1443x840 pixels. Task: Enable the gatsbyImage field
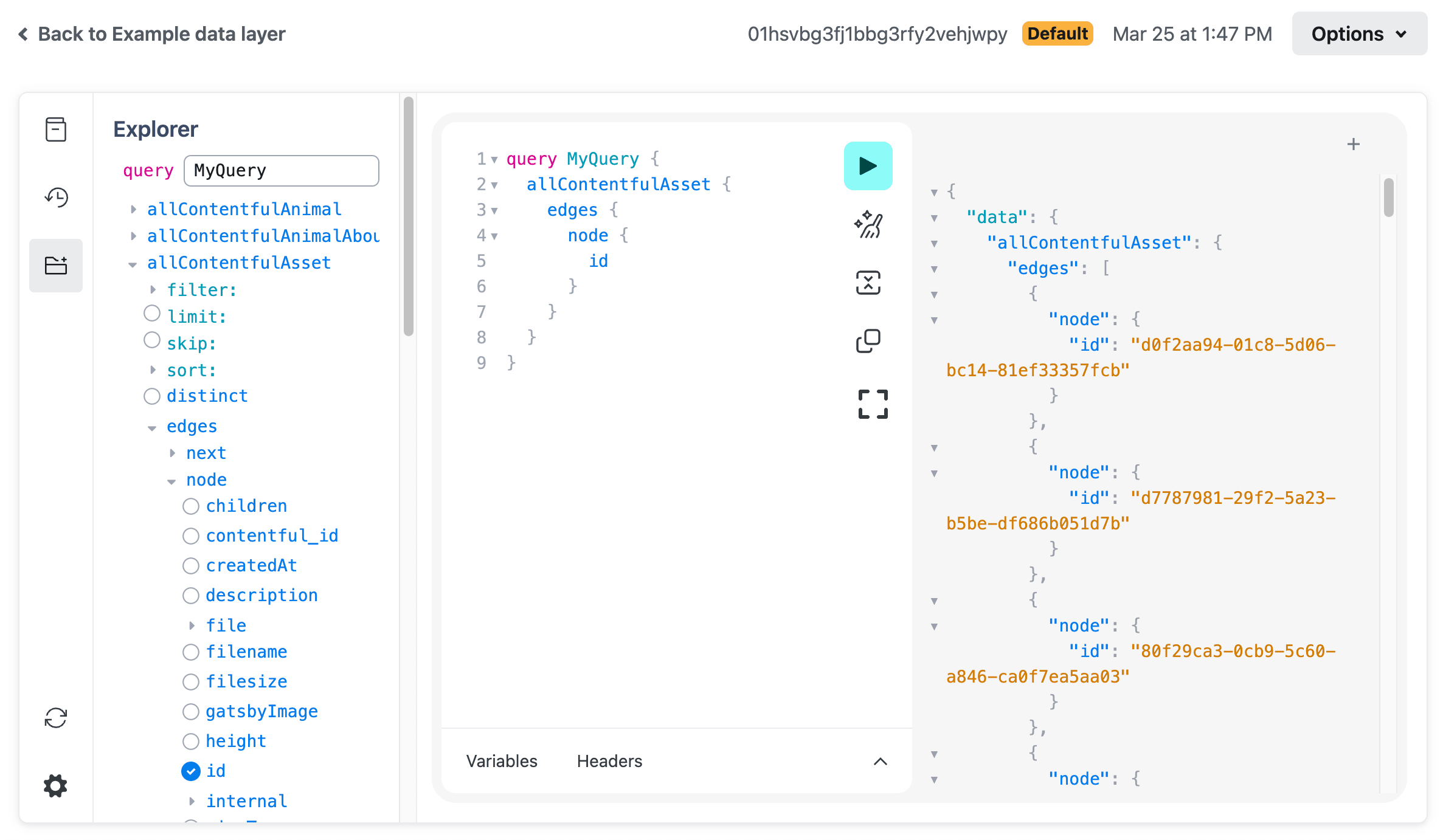coord(191,712)
